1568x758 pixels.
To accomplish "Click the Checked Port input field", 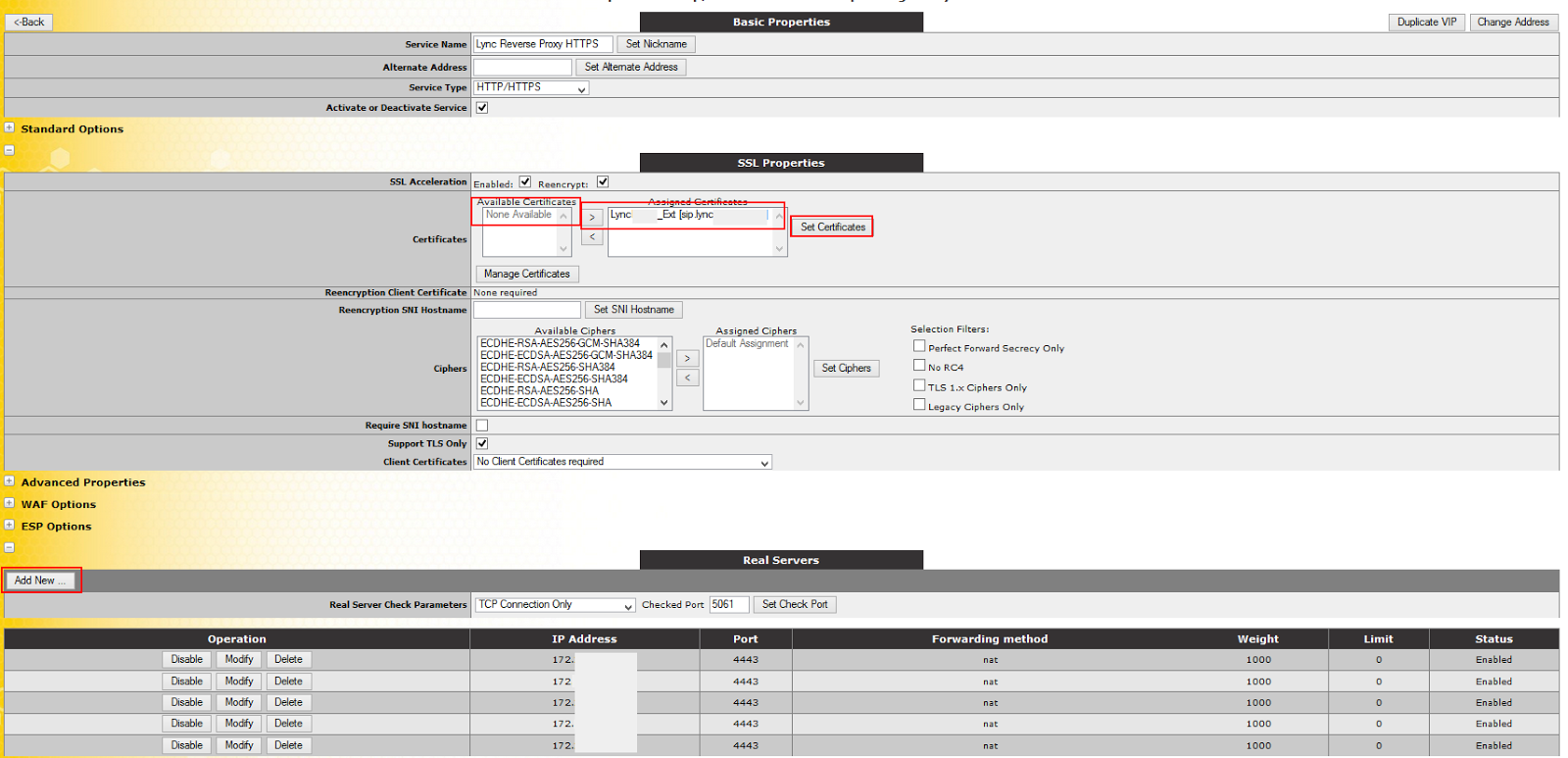I will pos(728,605).
